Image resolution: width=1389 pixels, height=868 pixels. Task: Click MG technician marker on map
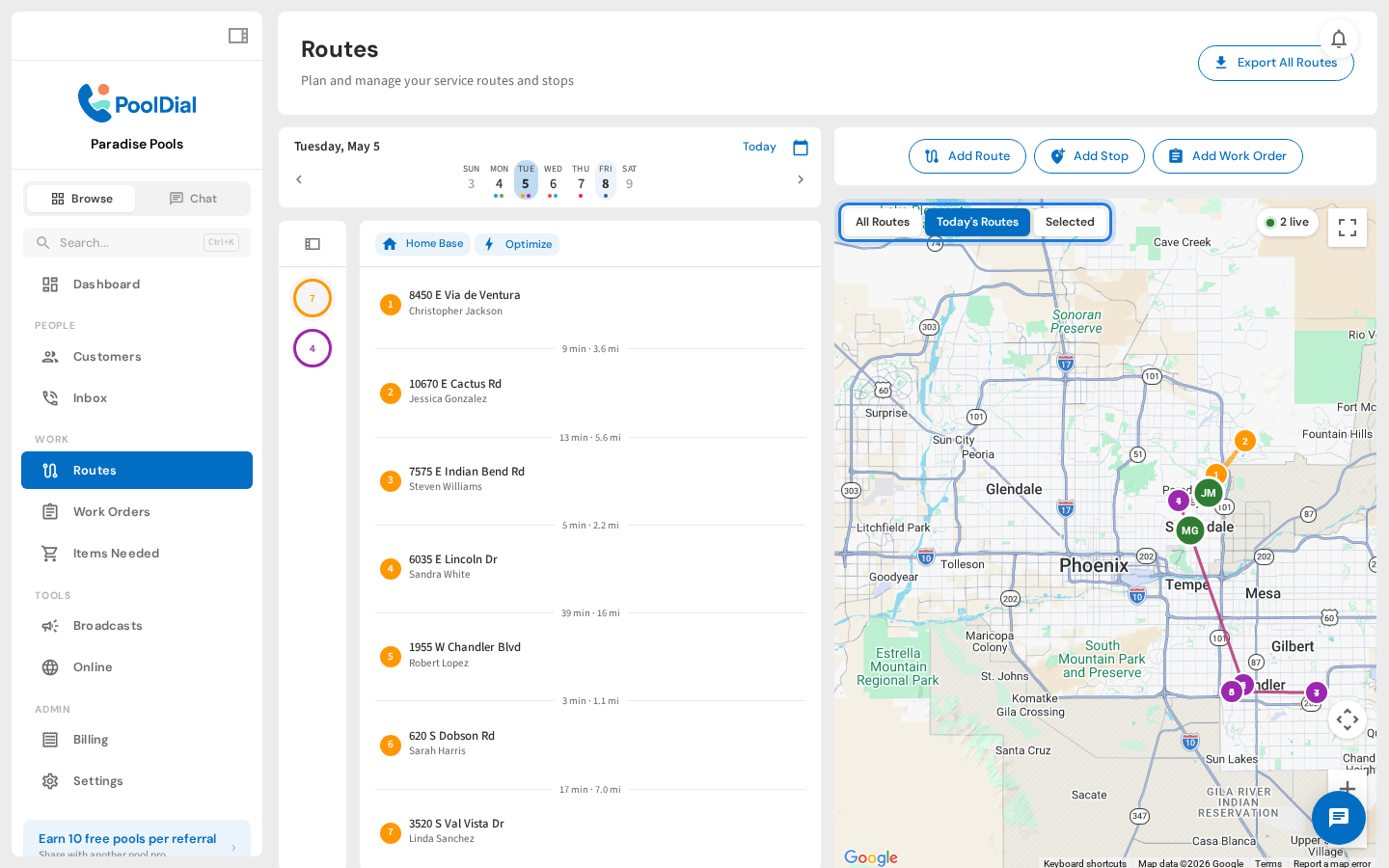(x=1190, y=530)
